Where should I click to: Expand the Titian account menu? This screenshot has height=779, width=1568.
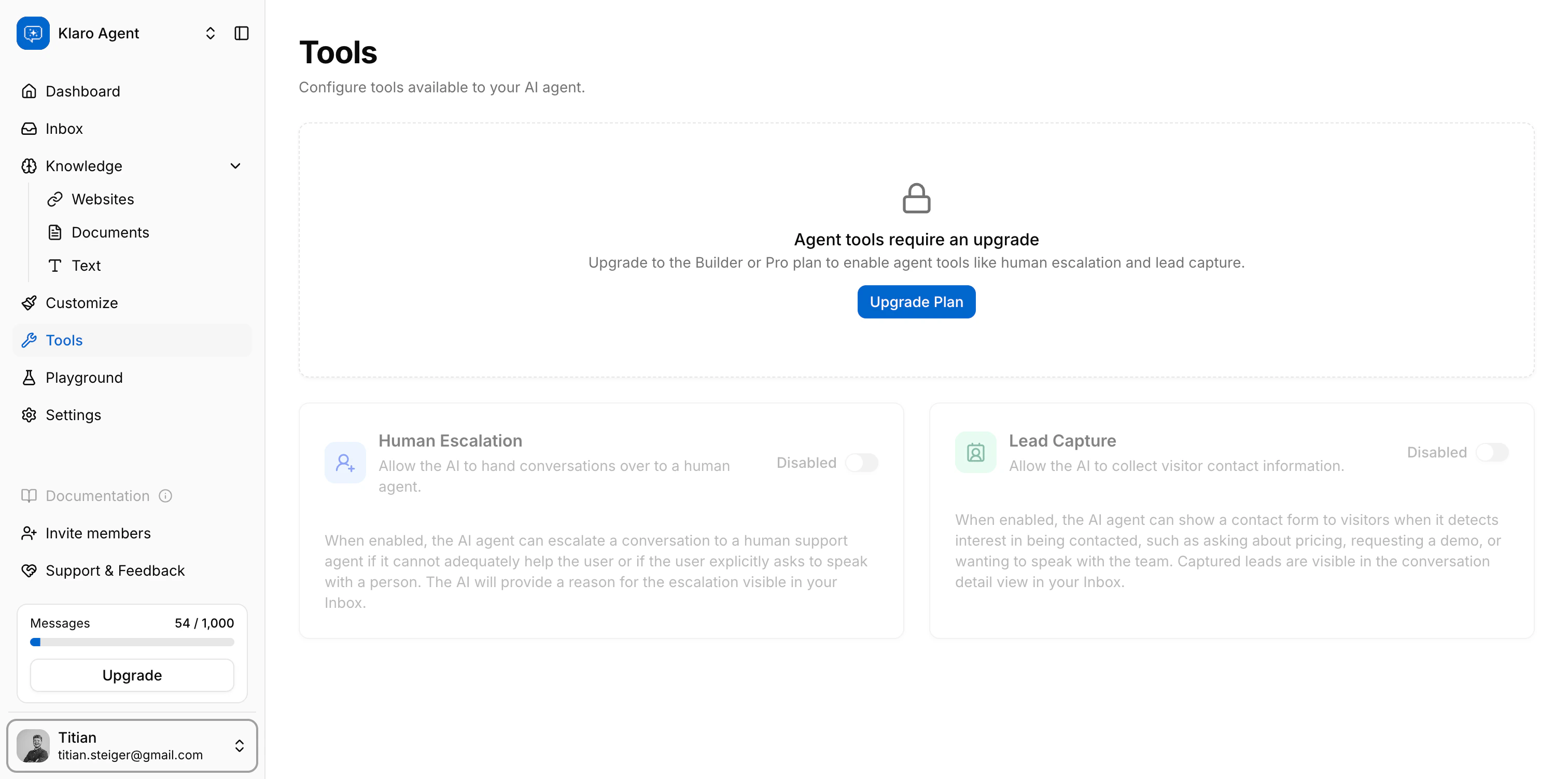coord(239,746)
